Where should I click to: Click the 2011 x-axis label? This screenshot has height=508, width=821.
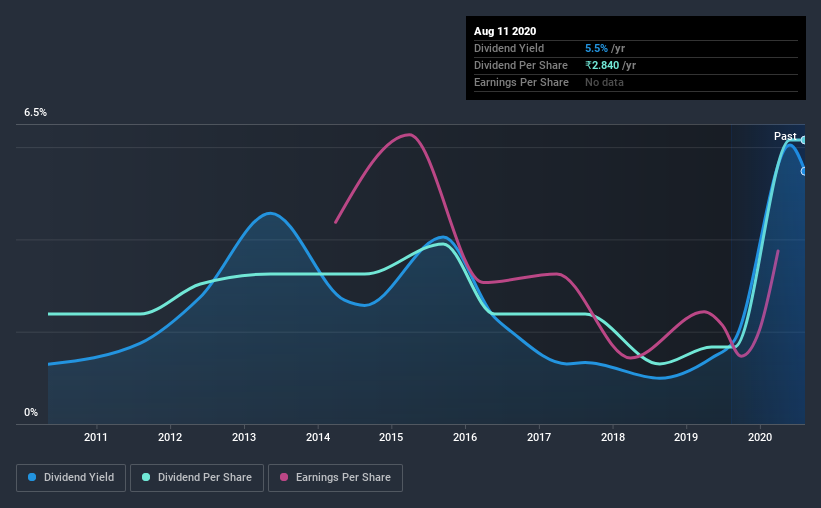pyautogui.click(x=96, y=437)
